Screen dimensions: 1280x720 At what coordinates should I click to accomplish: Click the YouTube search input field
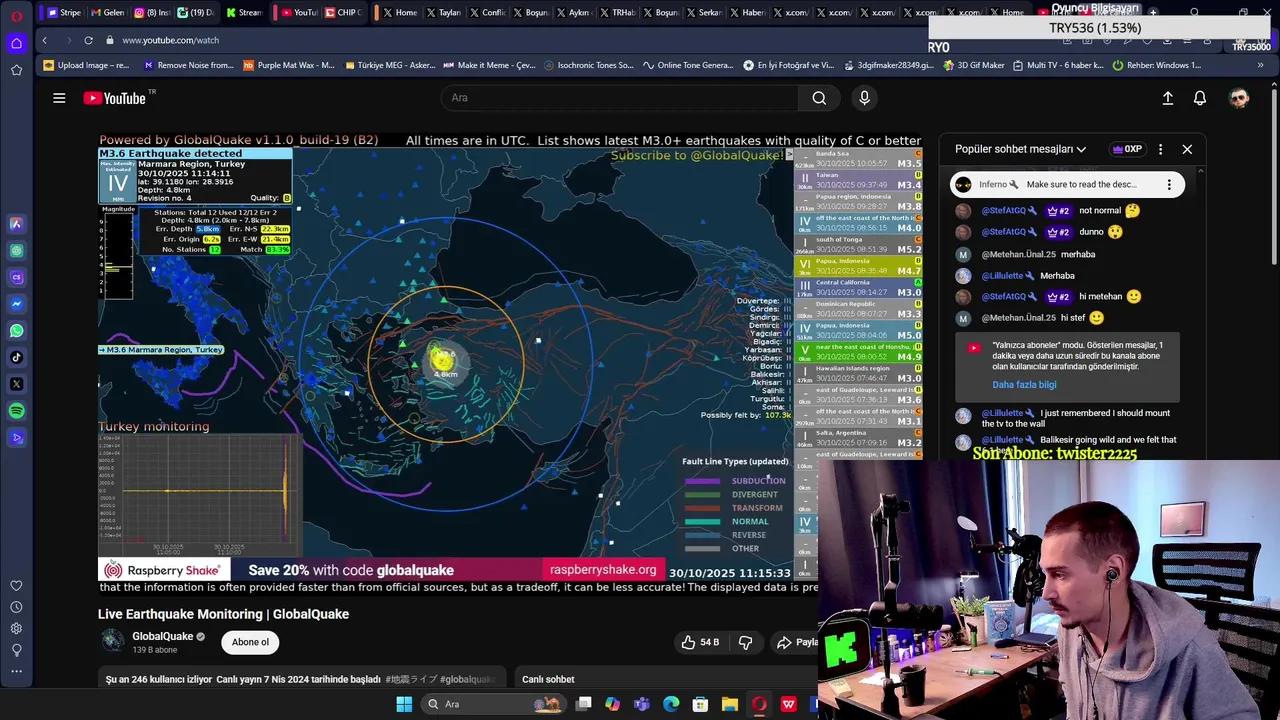click(x=620, y=98)
